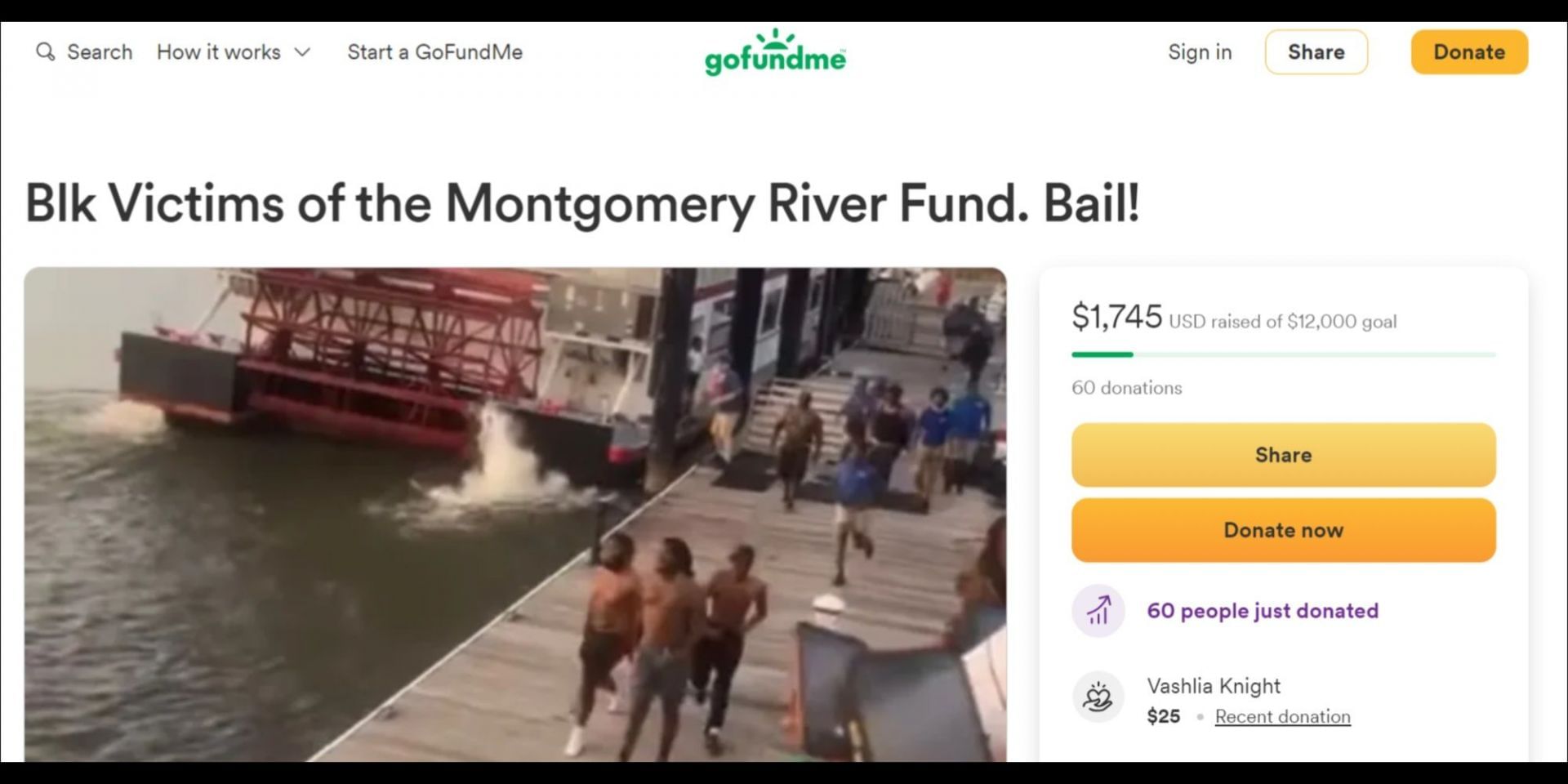This screenshot has height=784, width=1568.
Task: Click the Sign in link
Action: tap(1200, 52)
